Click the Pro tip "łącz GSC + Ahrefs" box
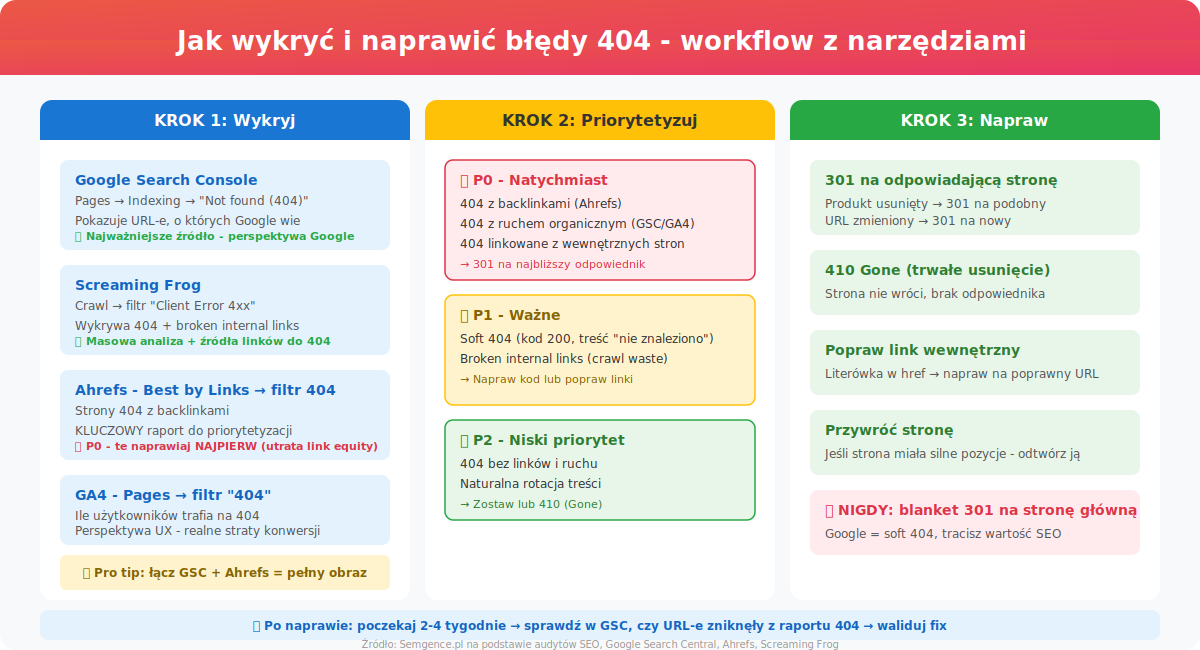Viewport: 1200px width, 650px height. click(225, 573)
